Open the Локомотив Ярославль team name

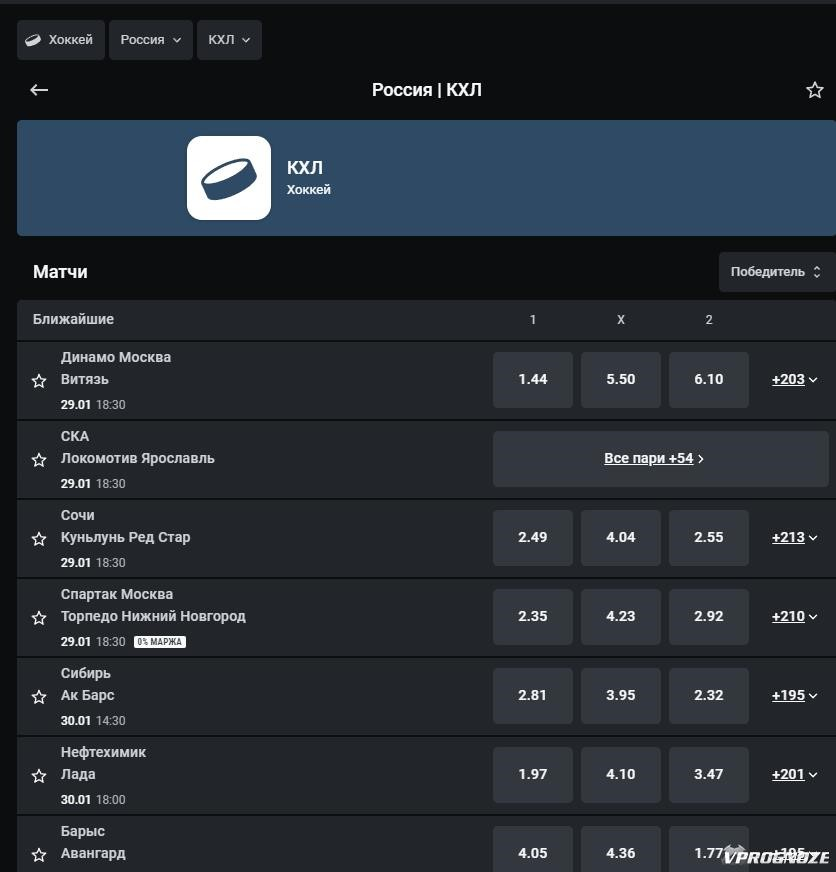click(x=137, y=458)
